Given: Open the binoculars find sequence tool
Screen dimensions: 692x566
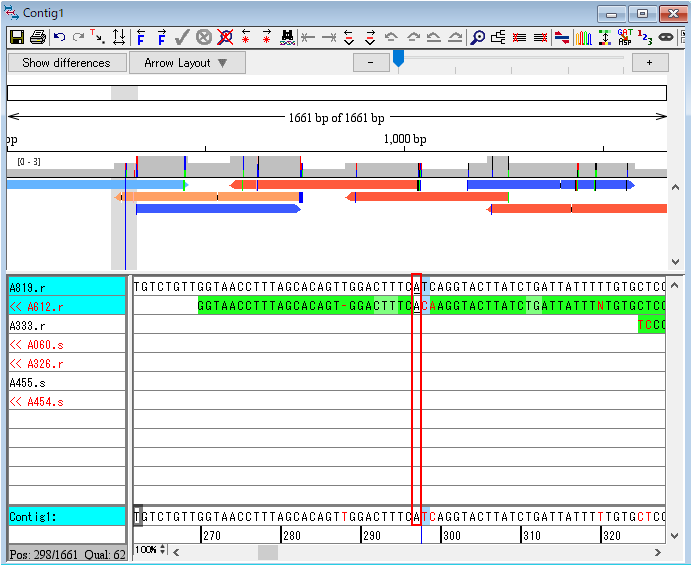Looking at the screenshot, I should click(287, 38).
